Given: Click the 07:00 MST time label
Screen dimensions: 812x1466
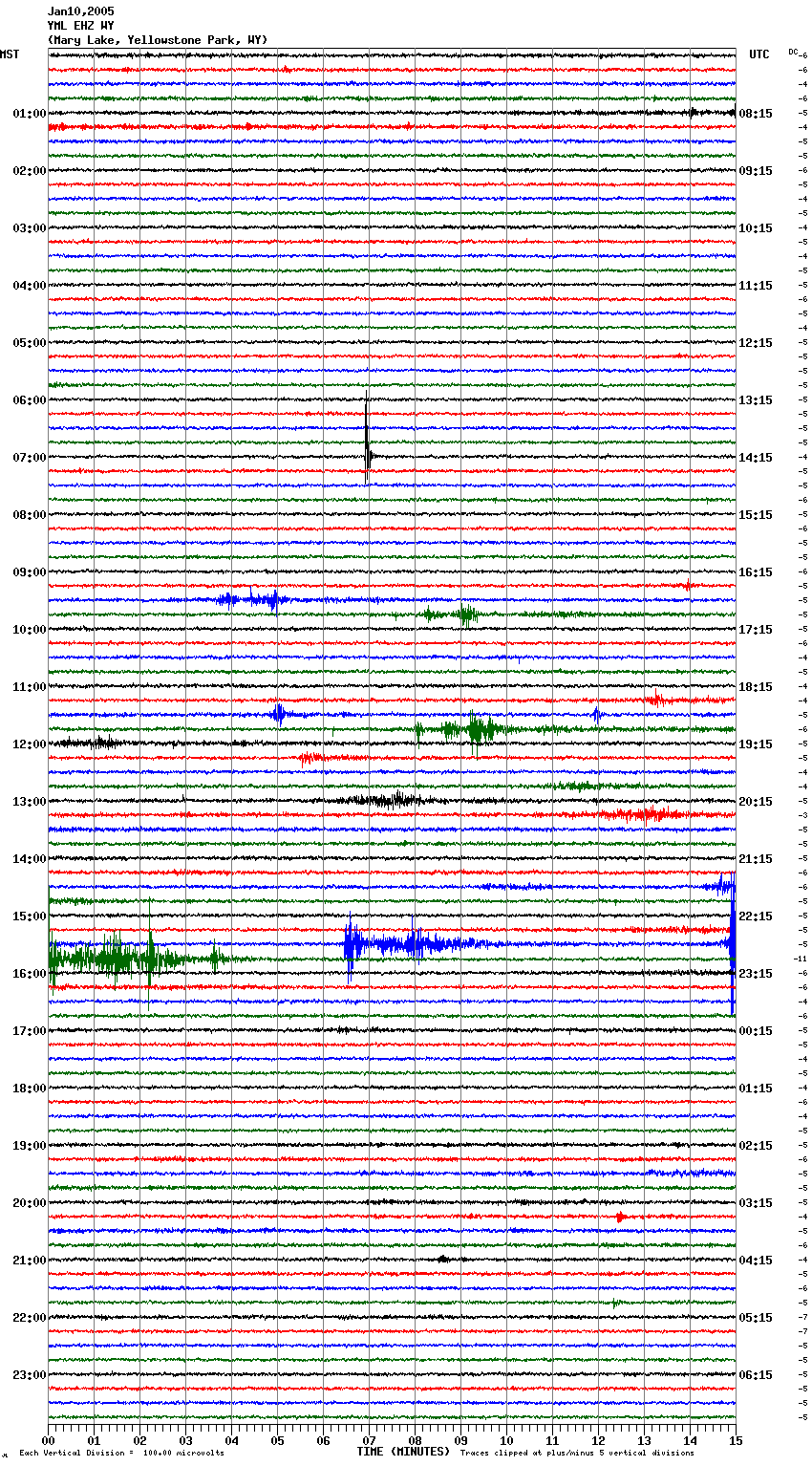Looking at the screenshot, I should 30,458.
